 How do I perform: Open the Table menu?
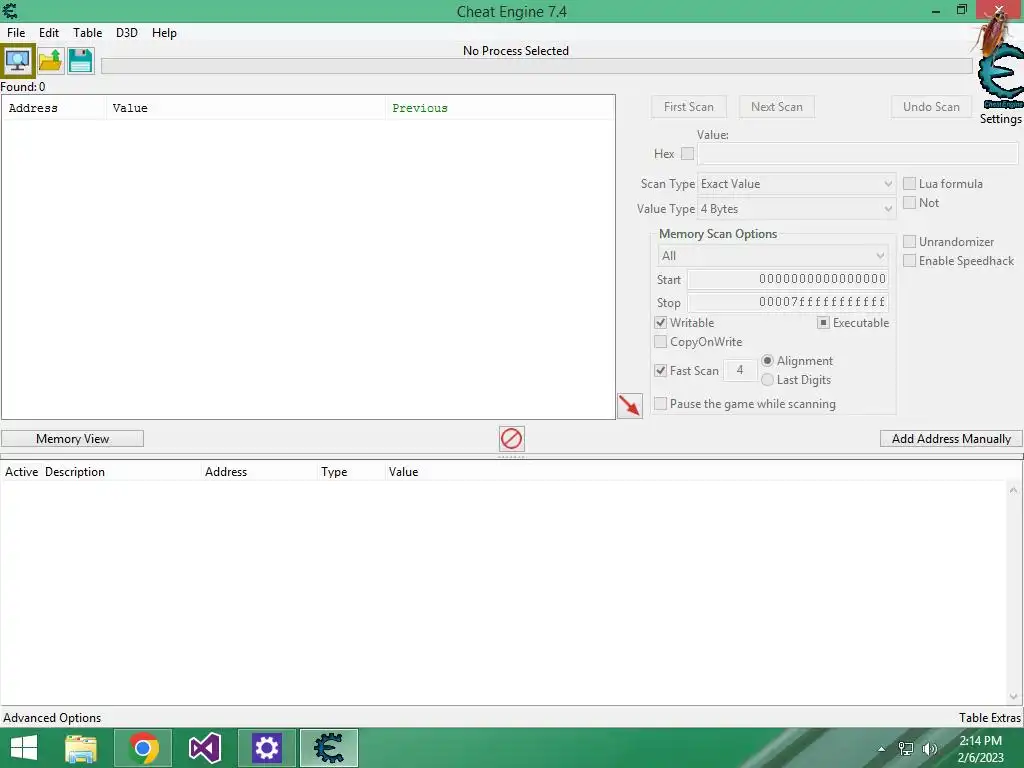(x=88, y=33)
